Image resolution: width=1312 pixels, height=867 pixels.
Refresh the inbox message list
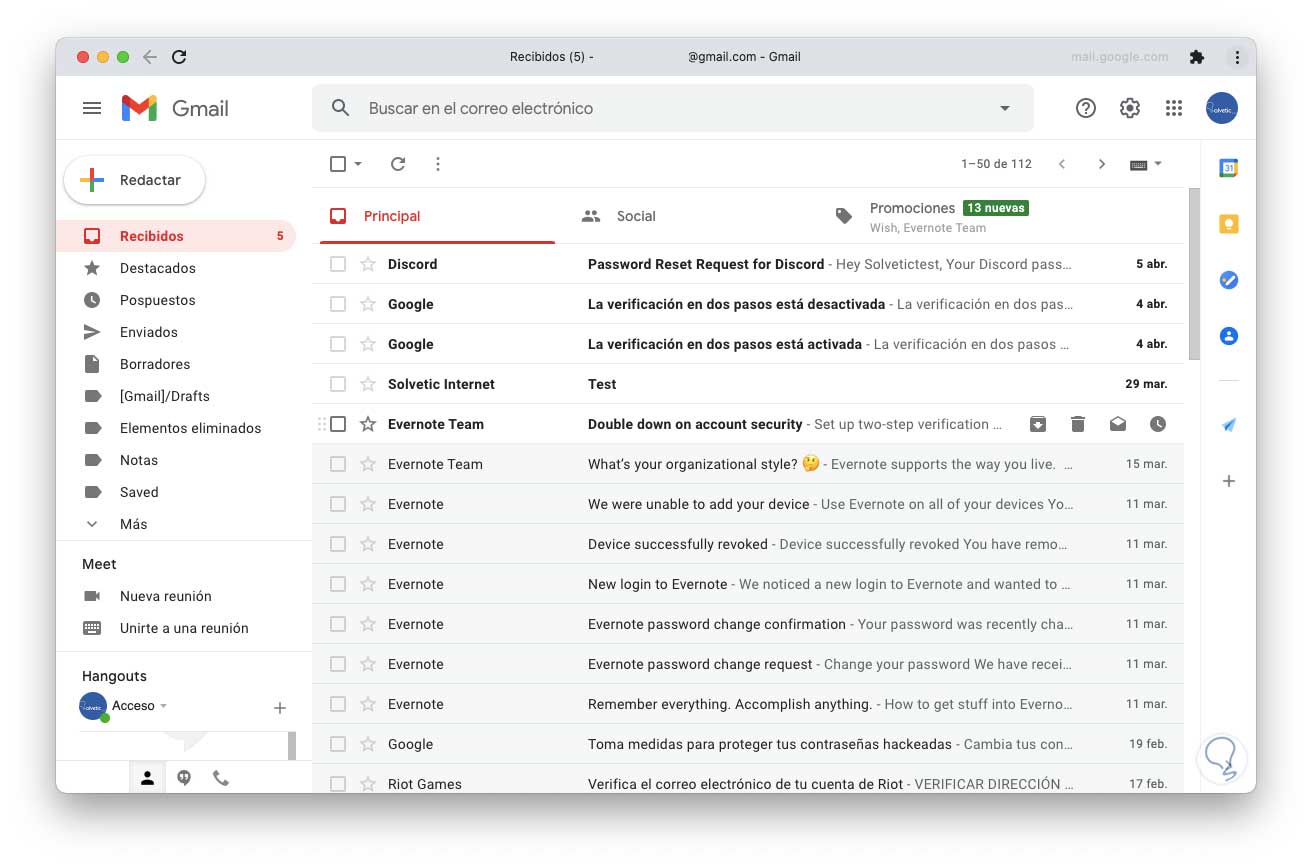coord(398,164)
